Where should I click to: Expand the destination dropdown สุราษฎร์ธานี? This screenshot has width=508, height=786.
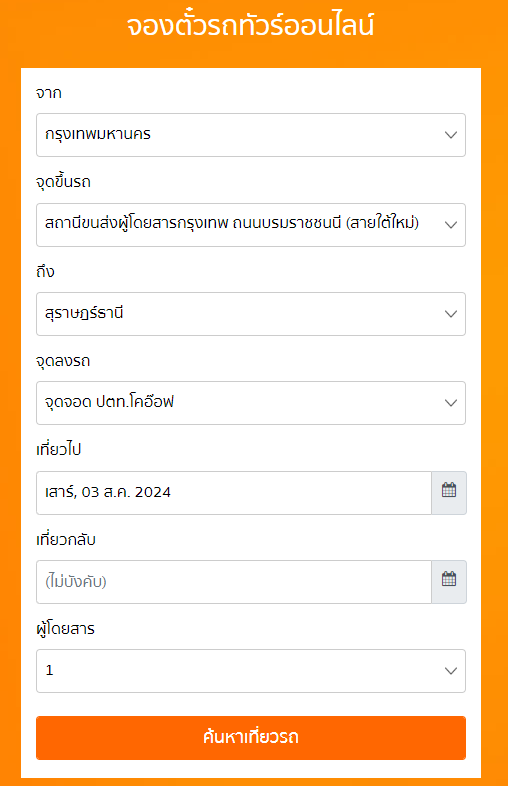click(x=251, y=314)
